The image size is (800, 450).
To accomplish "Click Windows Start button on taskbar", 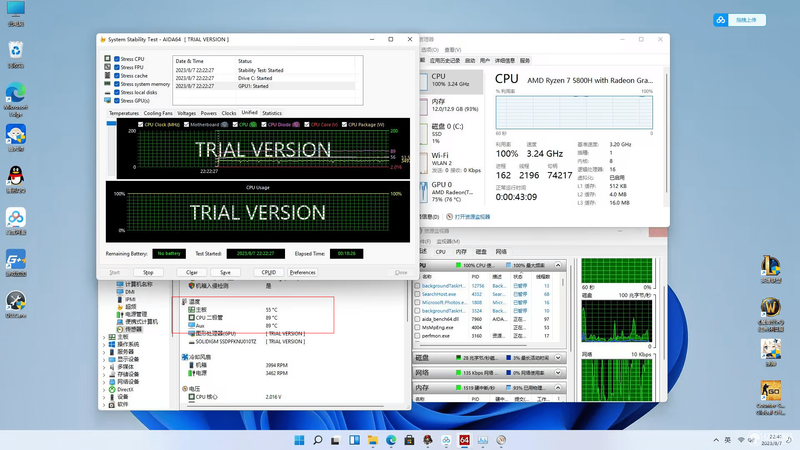I will click(299, 440).
